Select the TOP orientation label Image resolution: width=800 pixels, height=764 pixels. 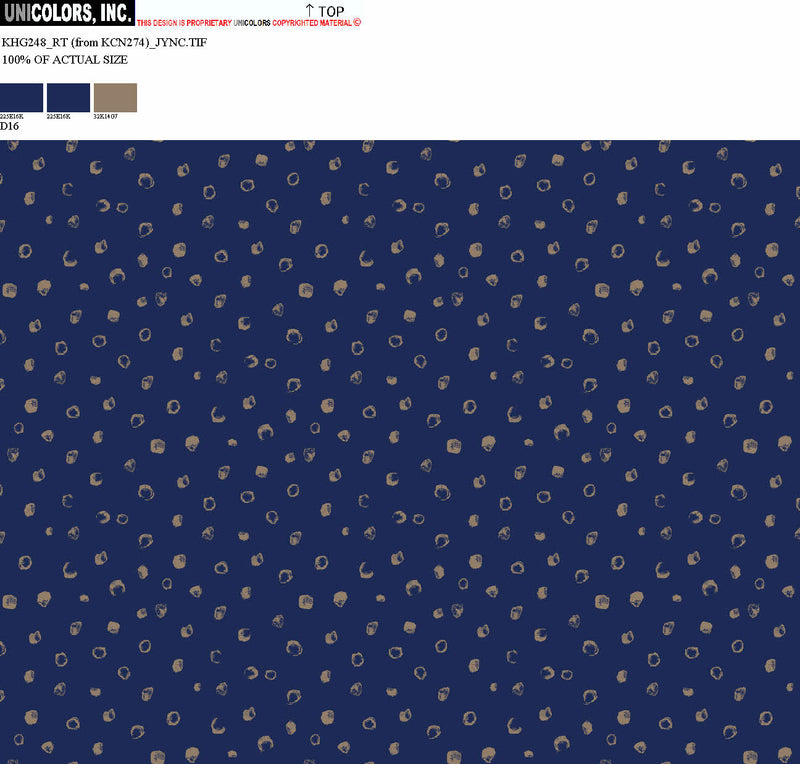point(331,11)
